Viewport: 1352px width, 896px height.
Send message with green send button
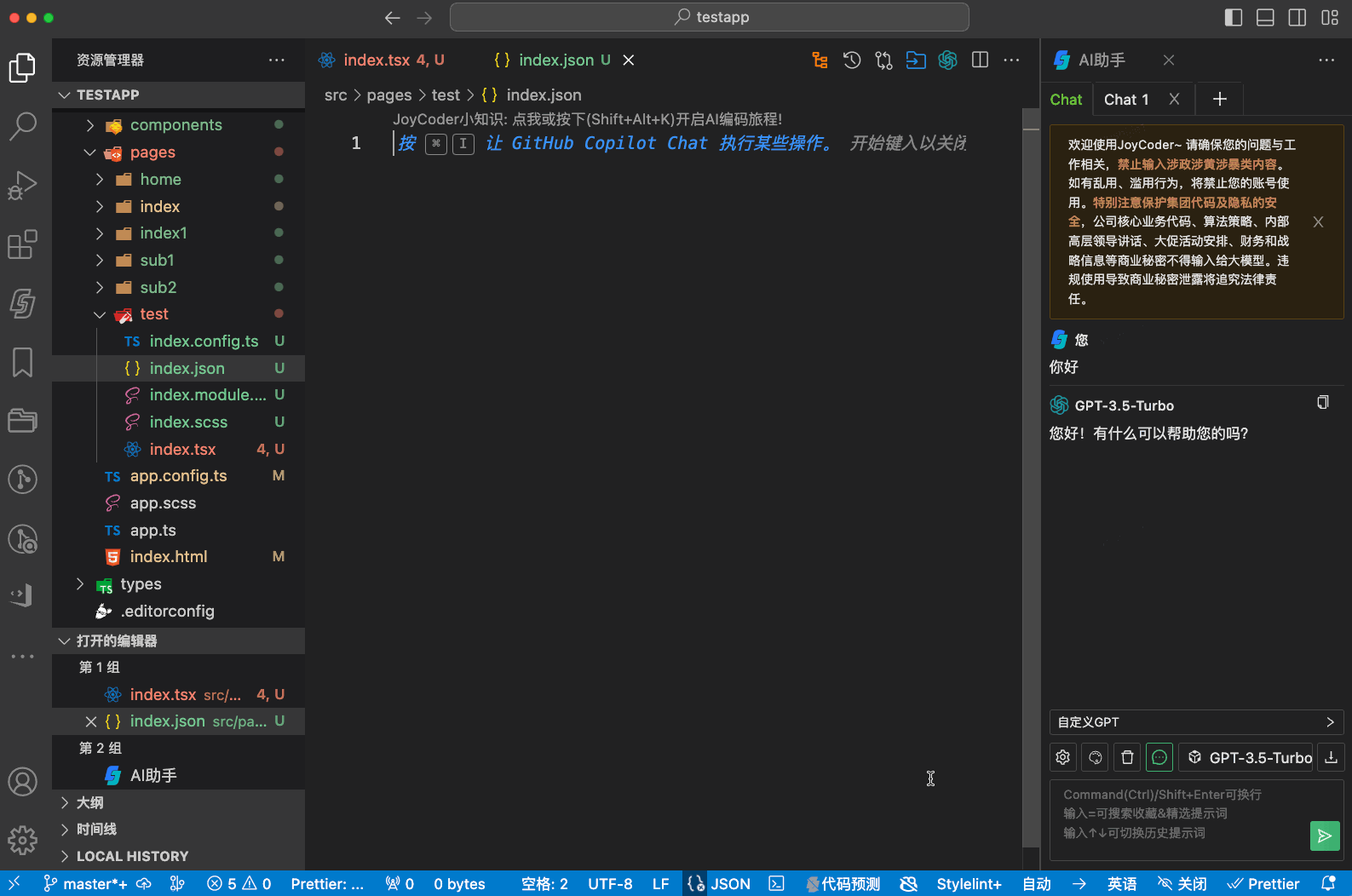1325,836
